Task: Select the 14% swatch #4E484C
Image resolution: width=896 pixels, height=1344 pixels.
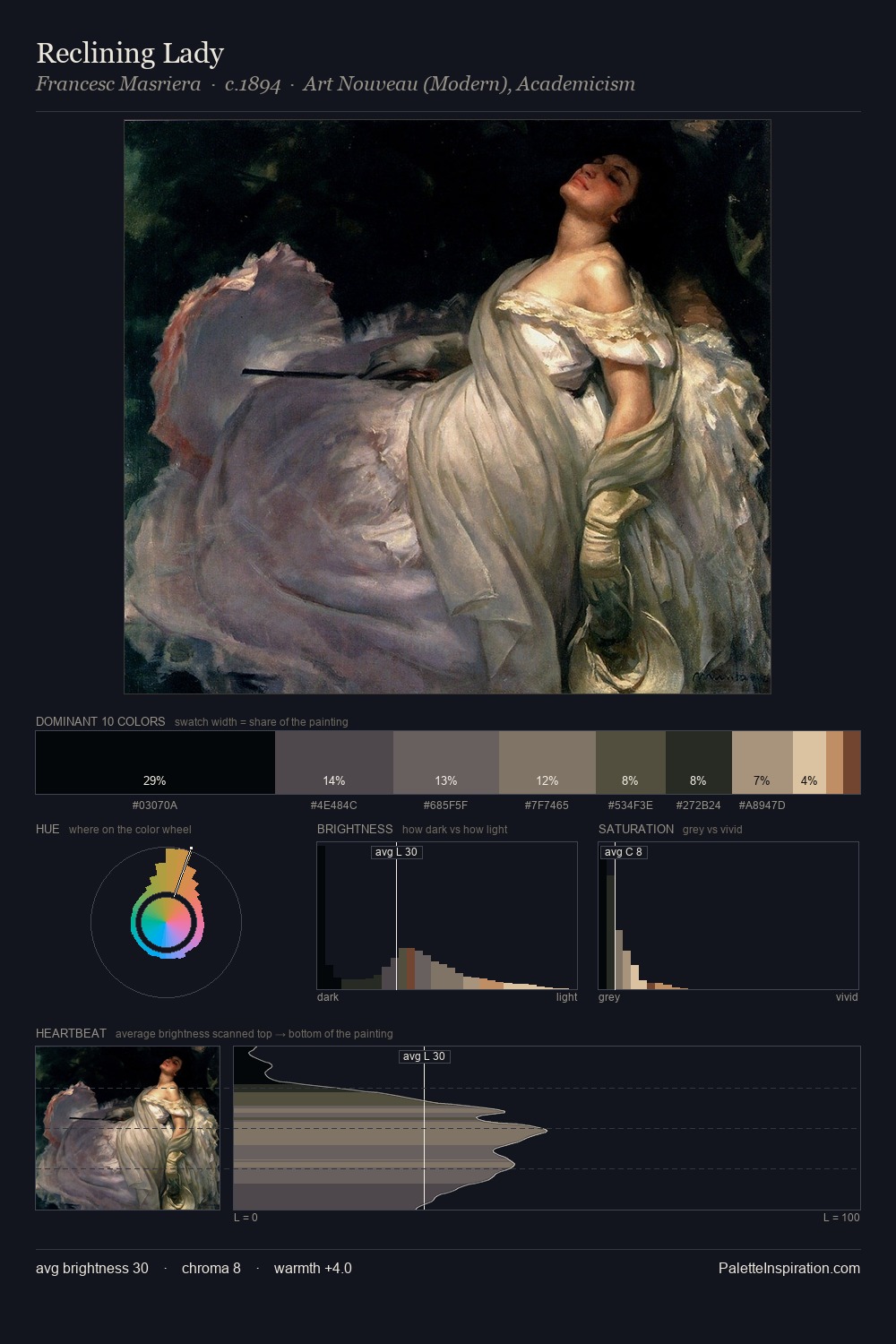Action: 334,762
